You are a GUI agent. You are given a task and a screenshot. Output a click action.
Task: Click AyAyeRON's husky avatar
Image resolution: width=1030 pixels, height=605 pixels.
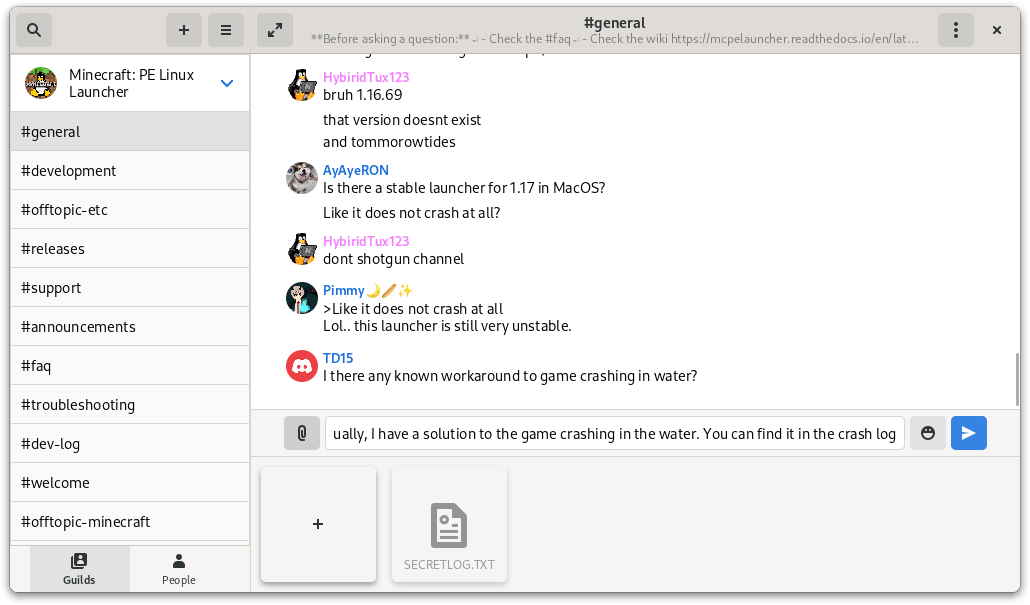(302, 178)
